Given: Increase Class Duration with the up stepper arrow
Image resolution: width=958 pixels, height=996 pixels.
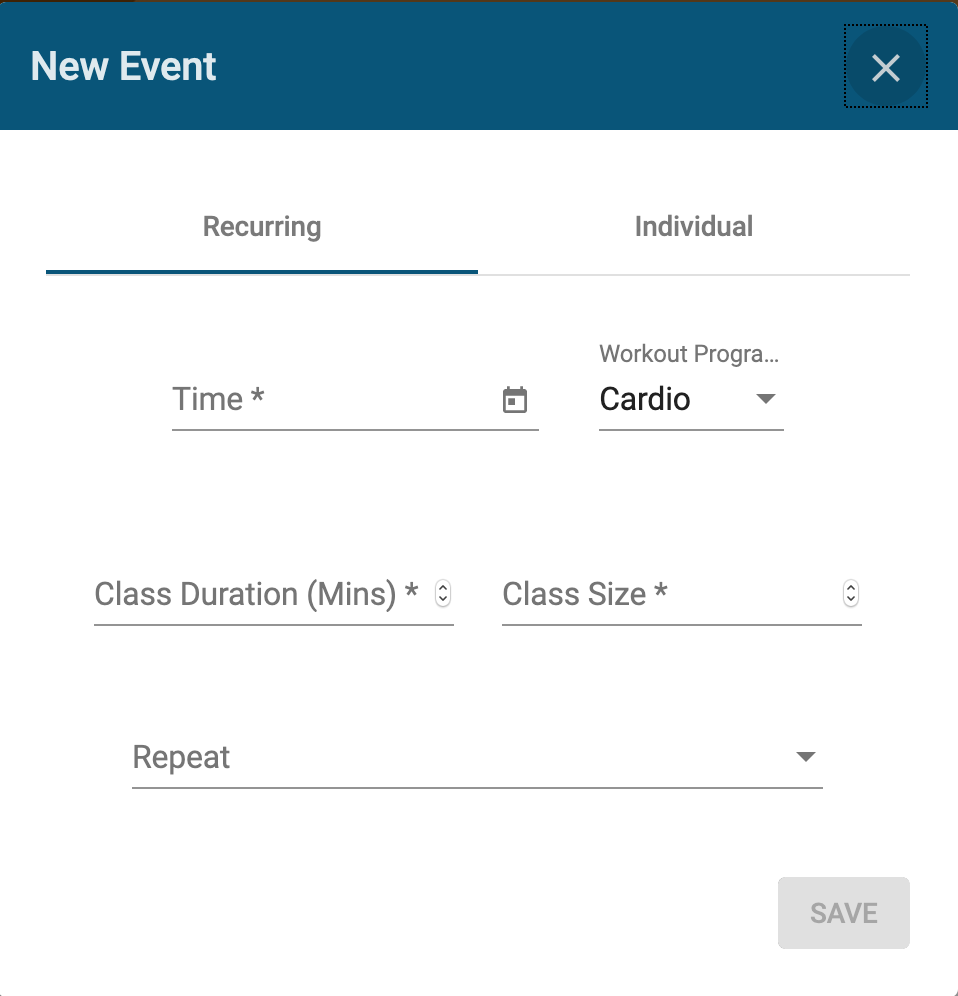Looking at the screenshot, I should tap(443, 588).
